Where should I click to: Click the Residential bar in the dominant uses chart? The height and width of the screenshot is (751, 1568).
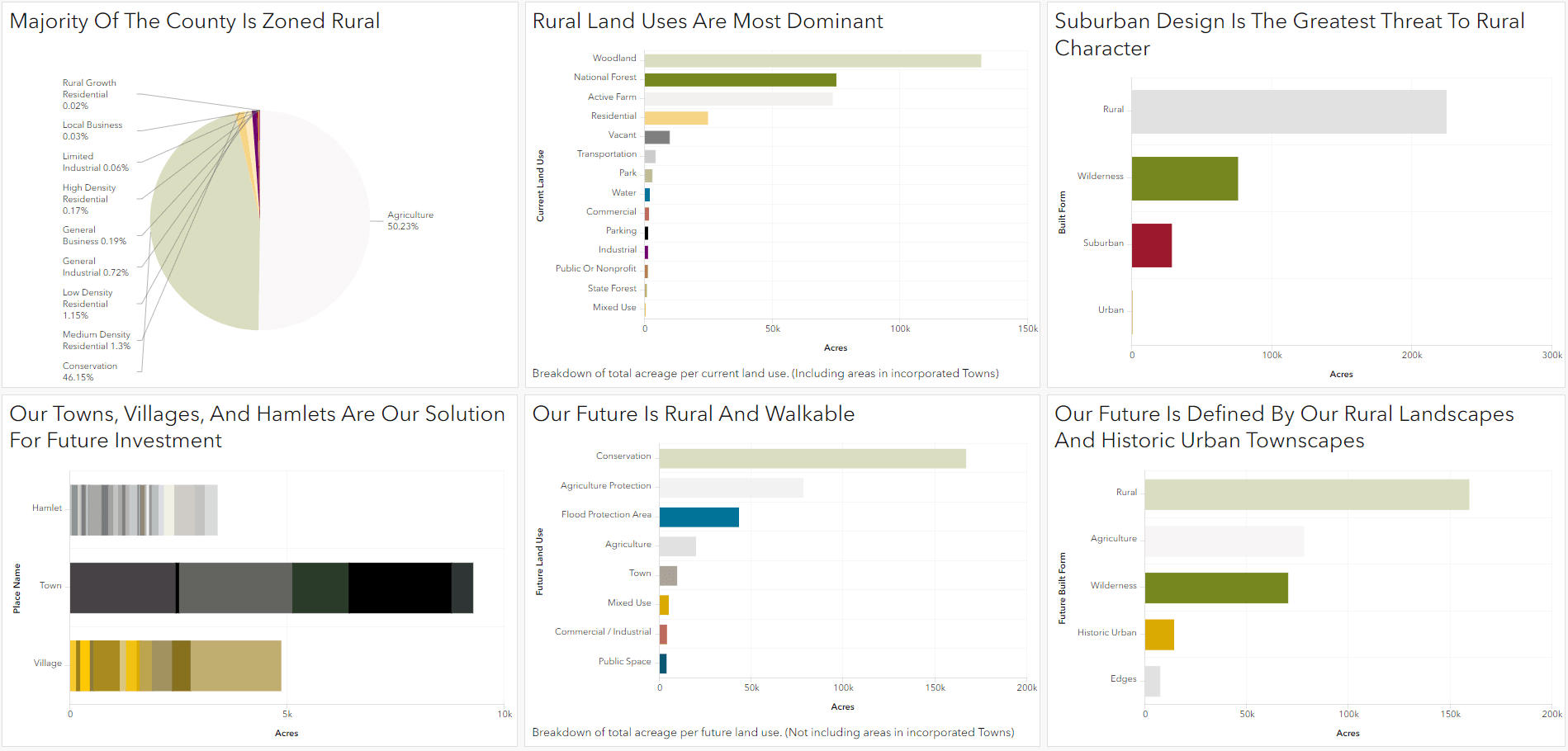click(x=675, y=116)
